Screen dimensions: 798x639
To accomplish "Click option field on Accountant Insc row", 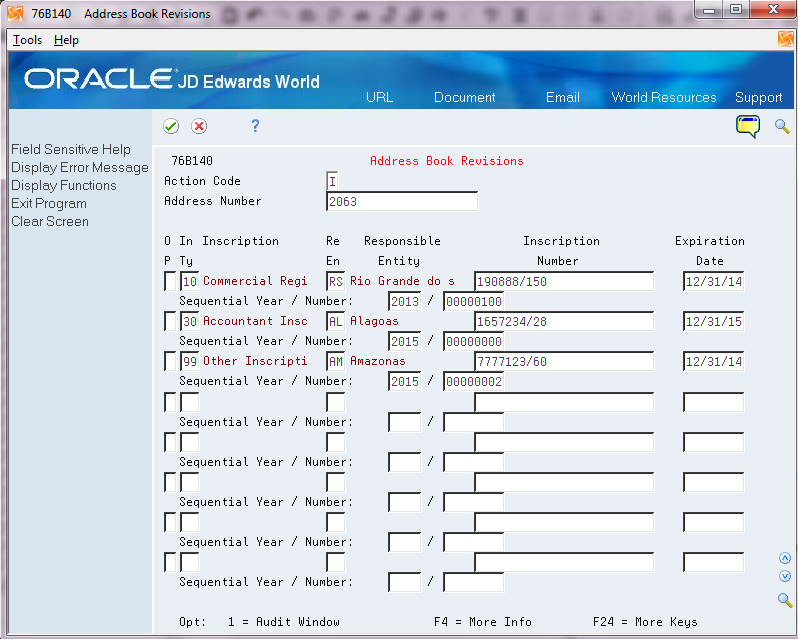I will point(170,322).
